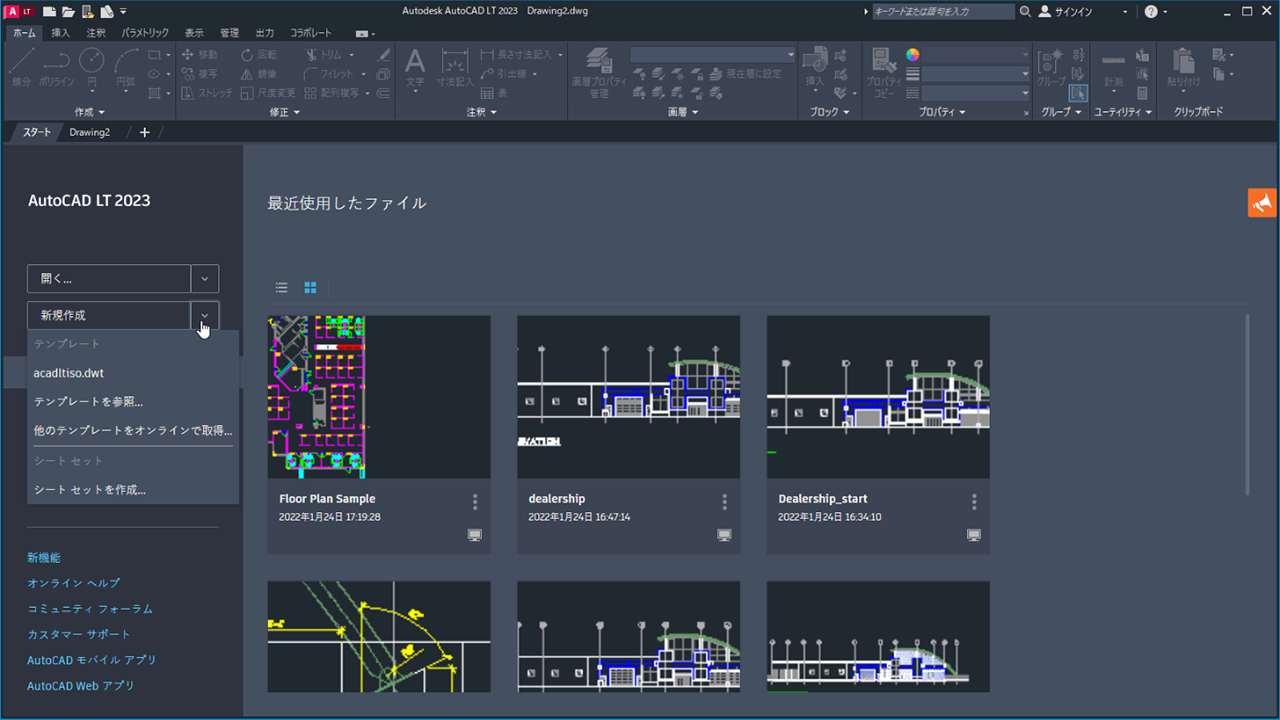The height and width of the screenshot is (720, 1280).
Task: Click the new tab plus button
Action: point(144,132)
